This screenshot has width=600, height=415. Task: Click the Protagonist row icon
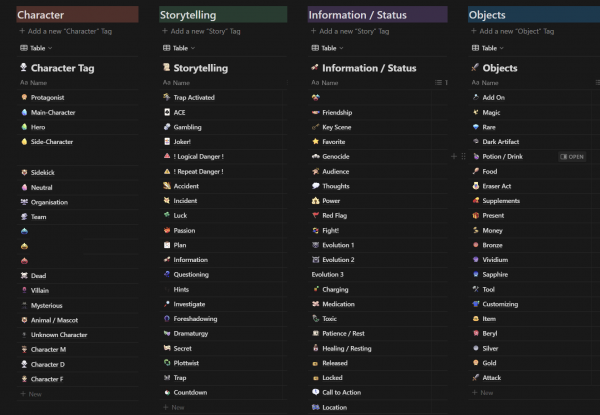click(x=23, y=98)
